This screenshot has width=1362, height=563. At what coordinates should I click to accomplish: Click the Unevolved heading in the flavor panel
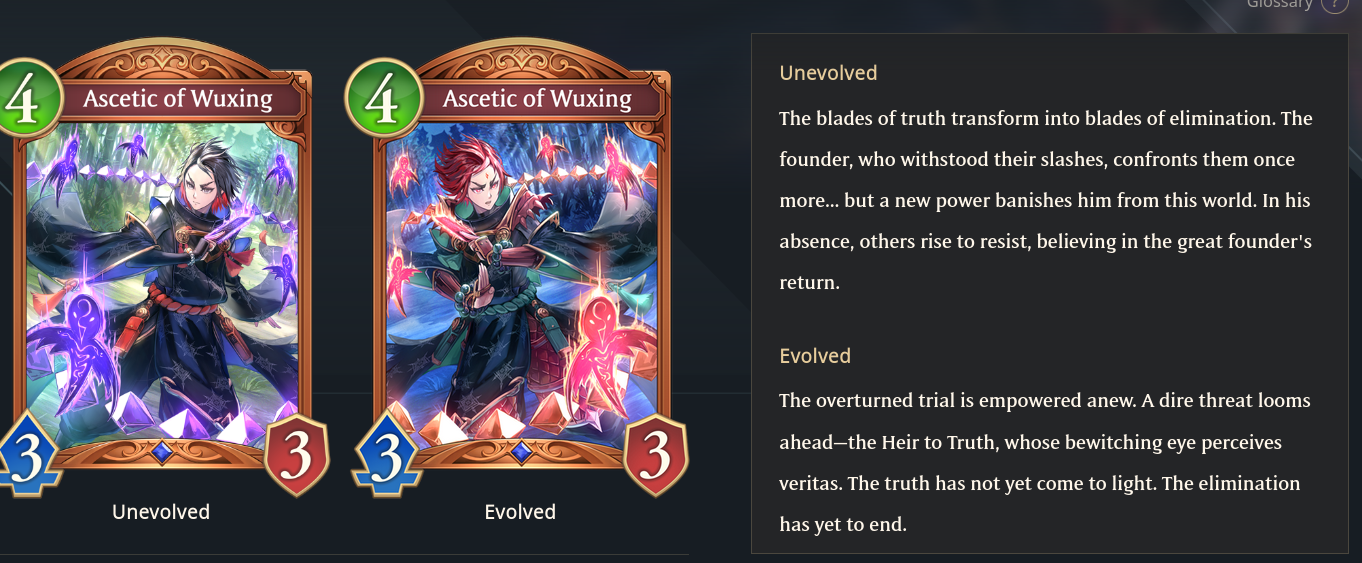(x=828, y=73)
